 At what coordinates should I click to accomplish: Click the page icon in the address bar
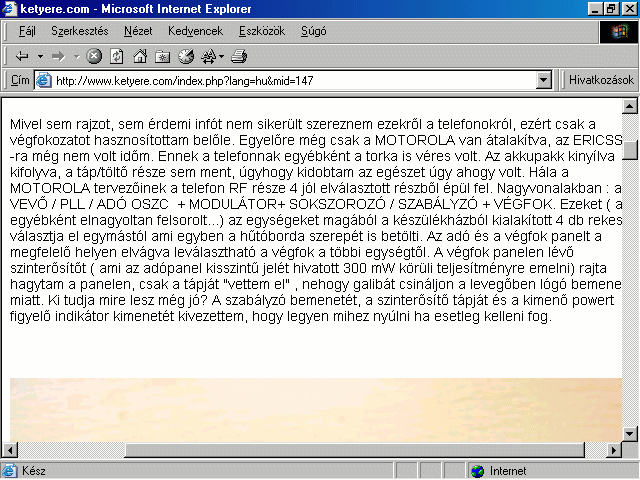tap(43, 80)
